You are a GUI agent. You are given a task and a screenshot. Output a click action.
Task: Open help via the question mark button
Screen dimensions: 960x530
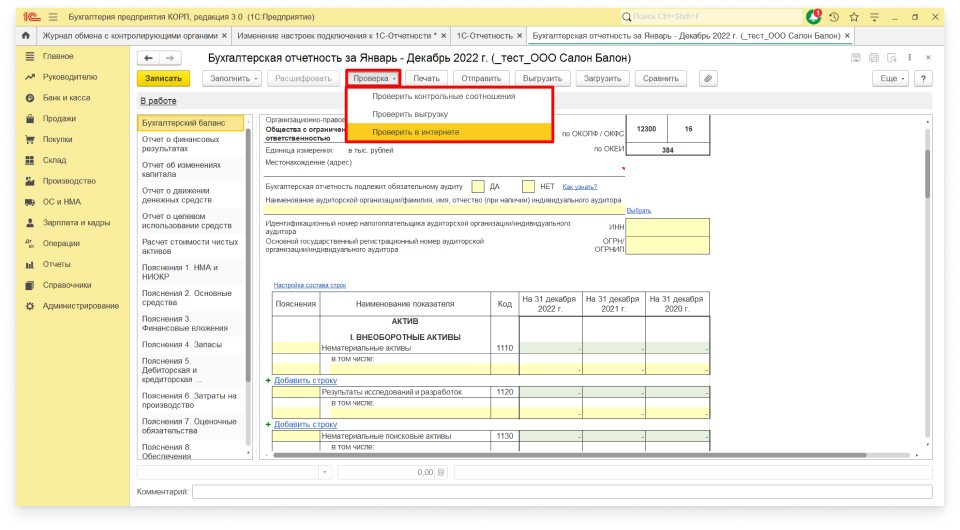click(x=923, y=78)
